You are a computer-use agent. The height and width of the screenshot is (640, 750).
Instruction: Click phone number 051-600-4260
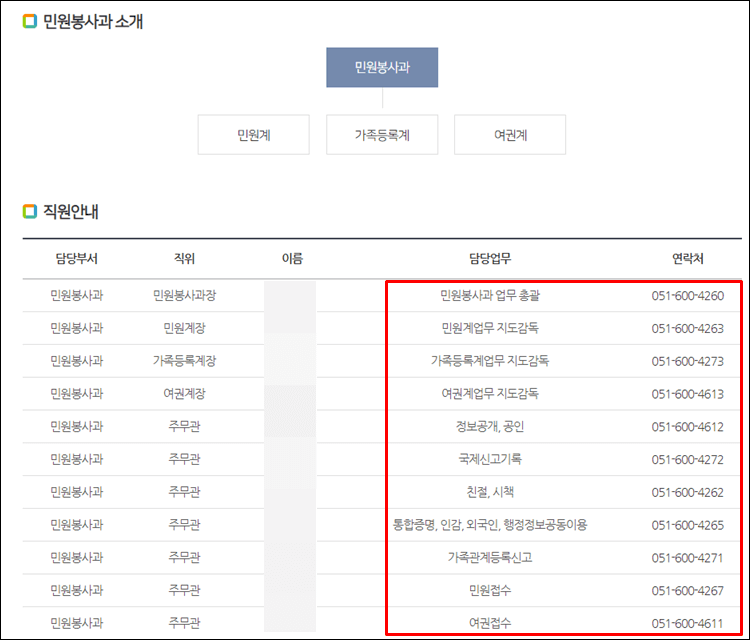point(688,296)
